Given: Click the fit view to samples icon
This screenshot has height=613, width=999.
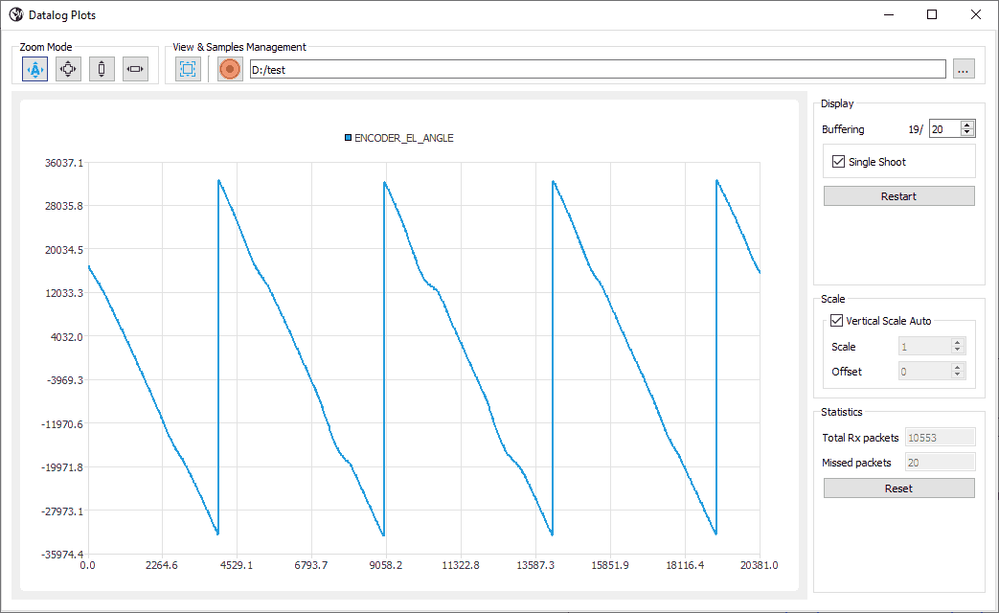Looking at the screenshot, I should [188, 69].
